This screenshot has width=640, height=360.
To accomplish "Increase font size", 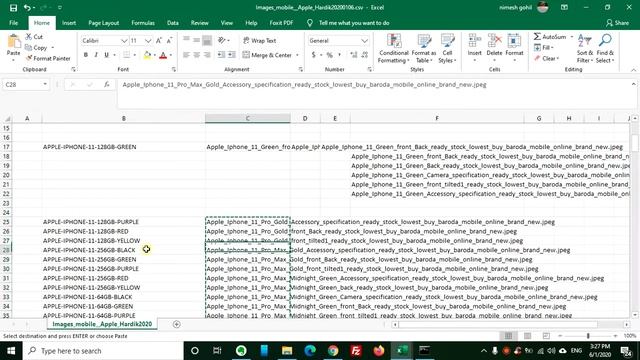I will (159, 40).
